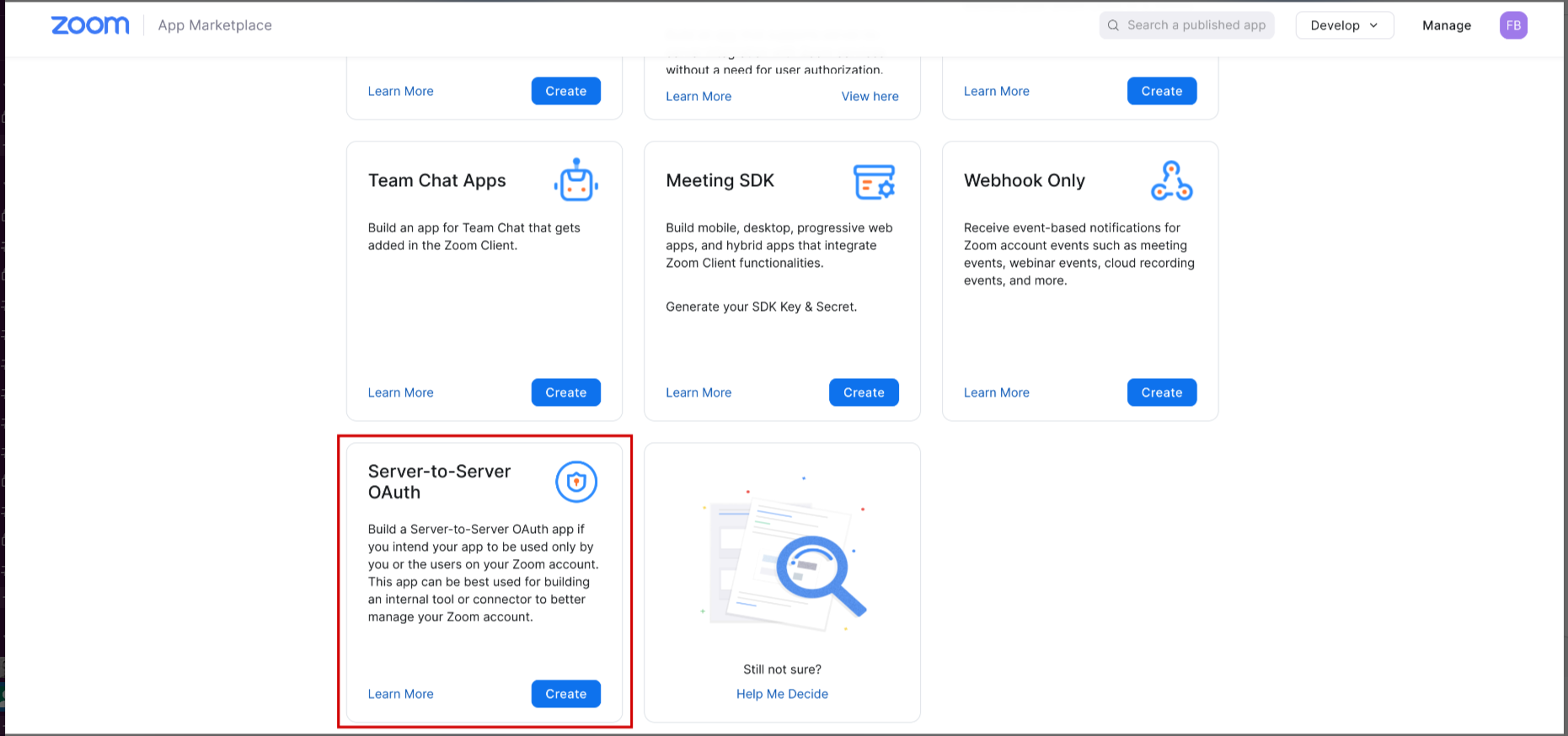Open Learn More for Server-to-Server OAuth

(401, 694)
